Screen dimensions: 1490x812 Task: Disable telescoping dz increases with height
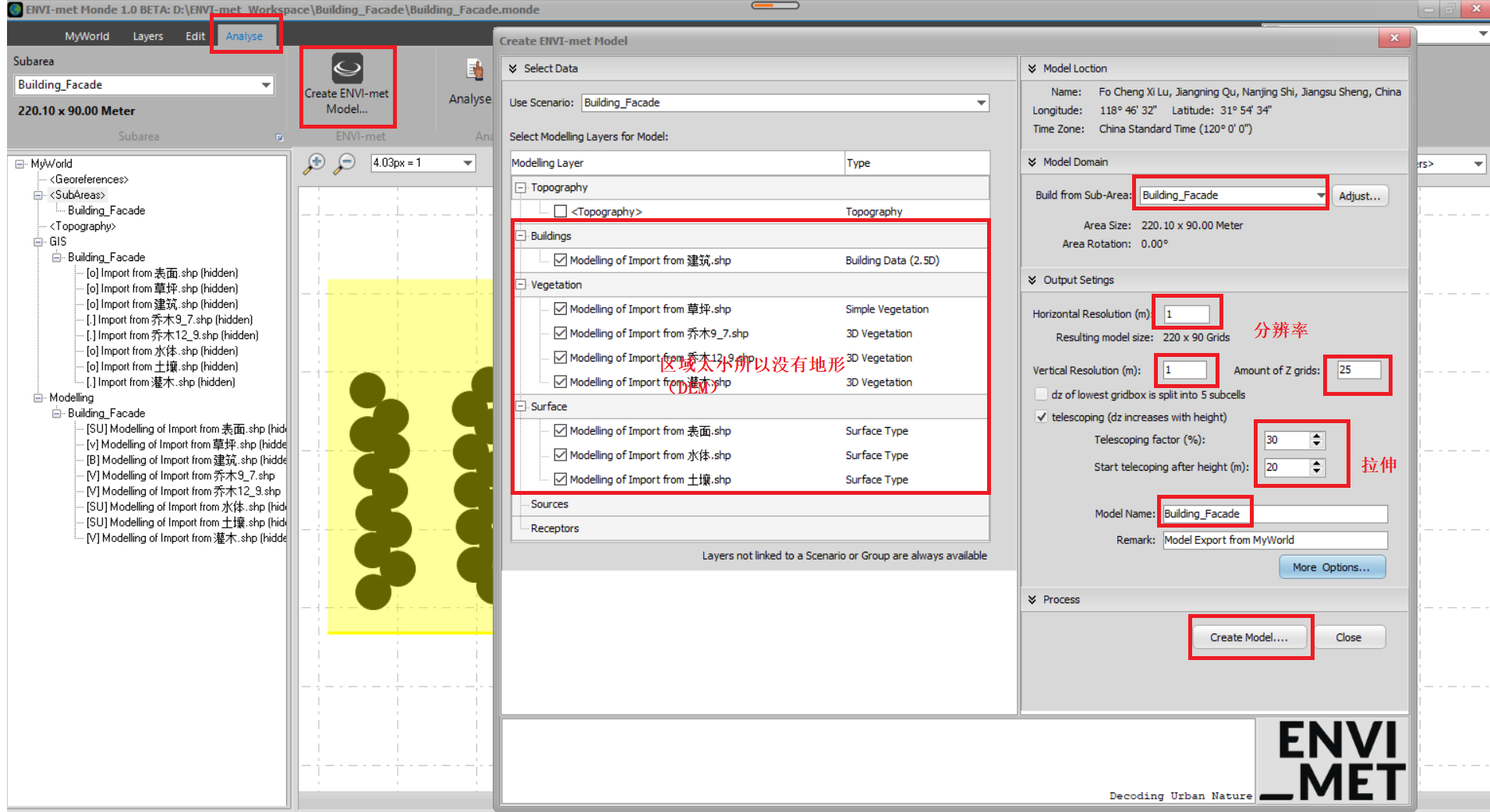click(1041, 417)
